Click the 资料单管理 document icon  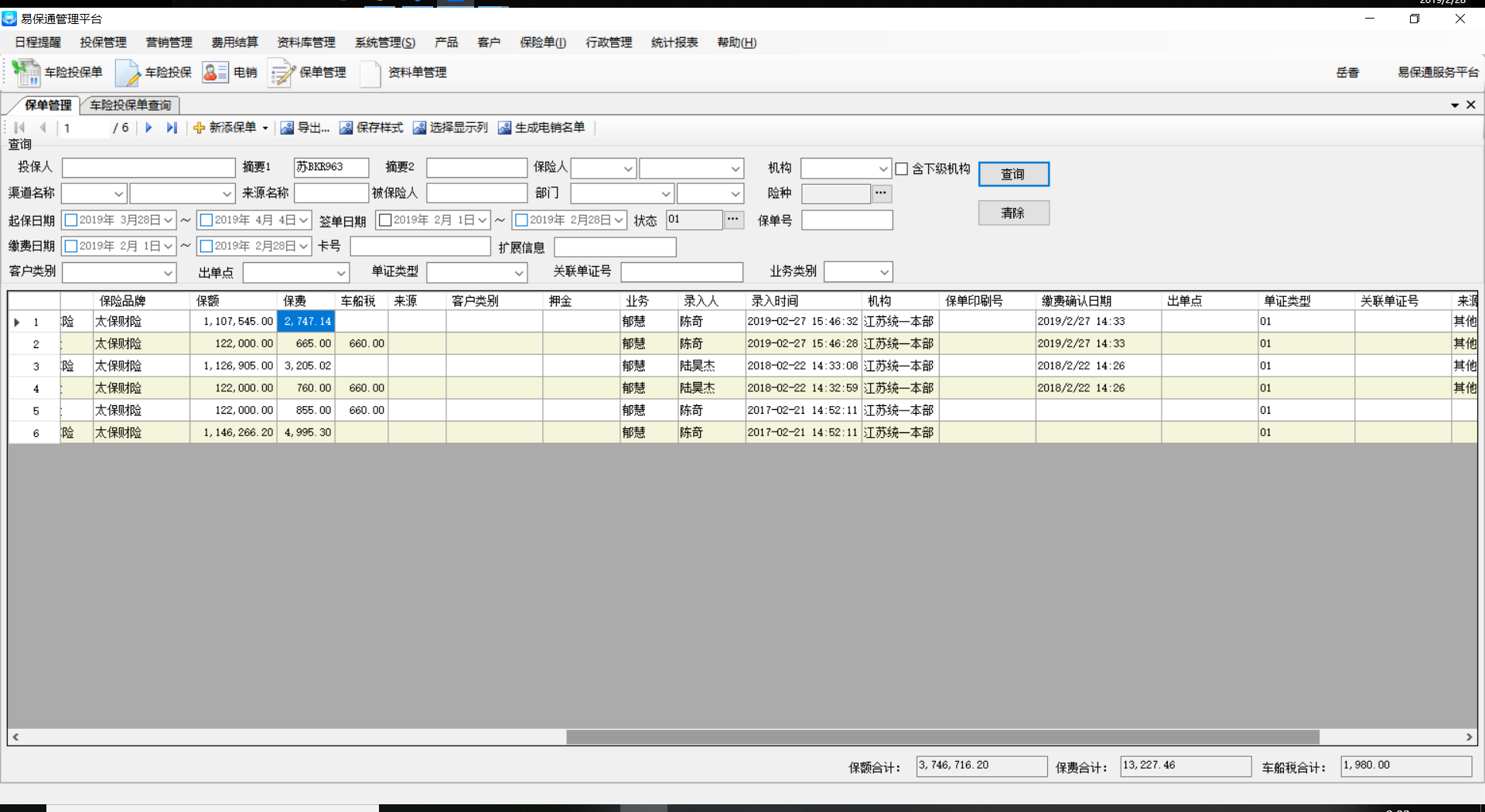370,73
